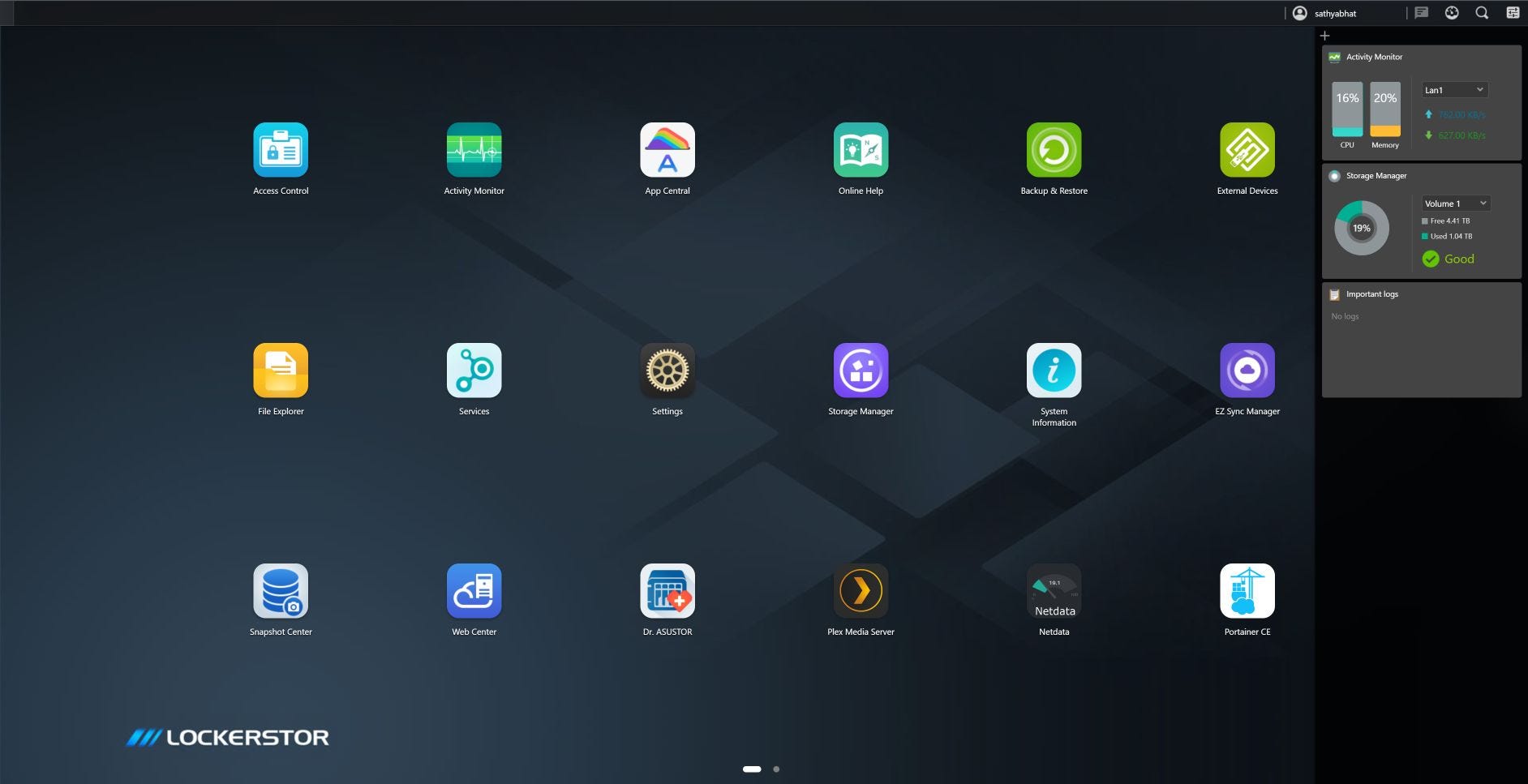The height and width of the screenshot is (784, 1528).
Task: Expand the Lan1 network dropdown
Action: (1455, 90)
